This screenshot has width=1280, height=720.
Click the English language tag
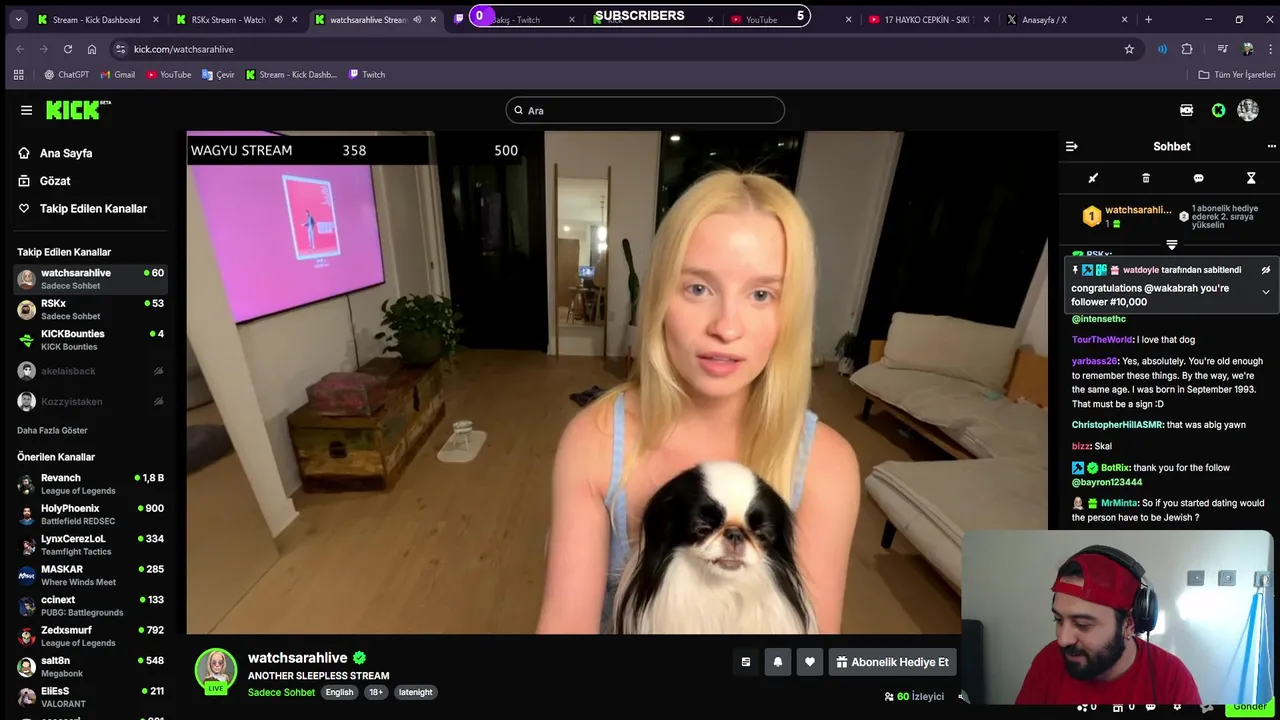(339, 692)
